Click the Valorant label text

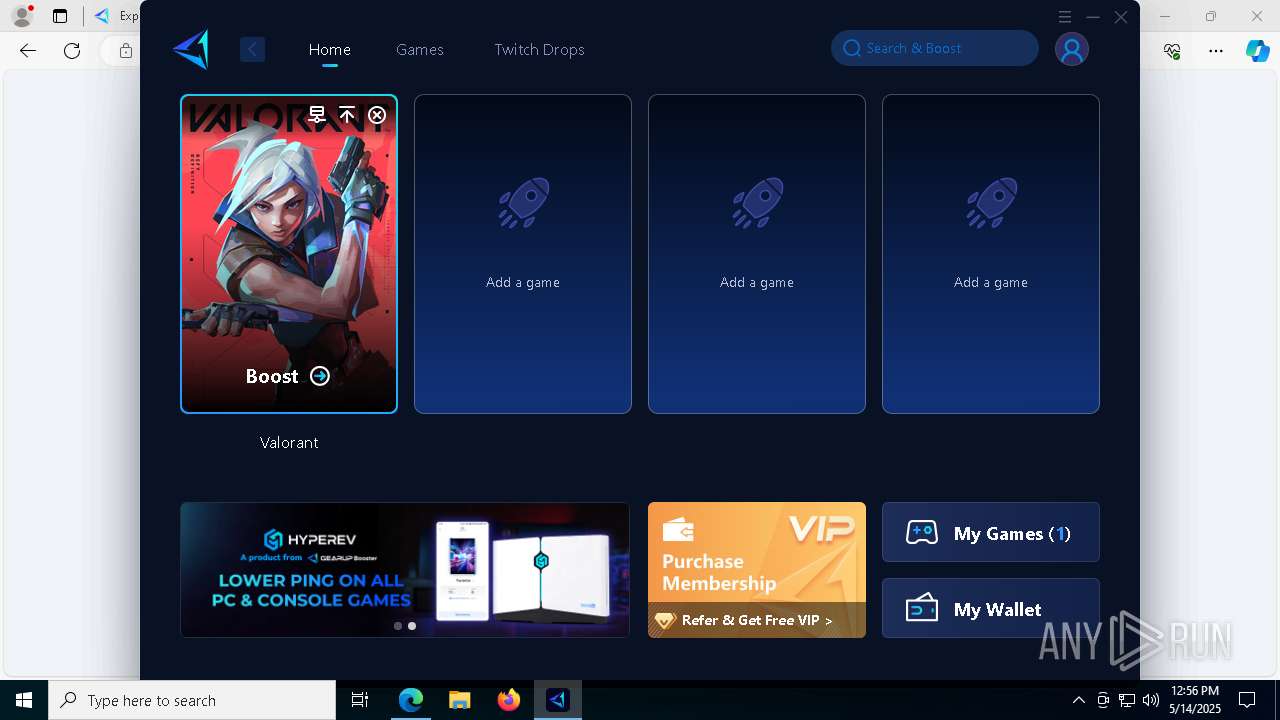click(x=289, y=442)
